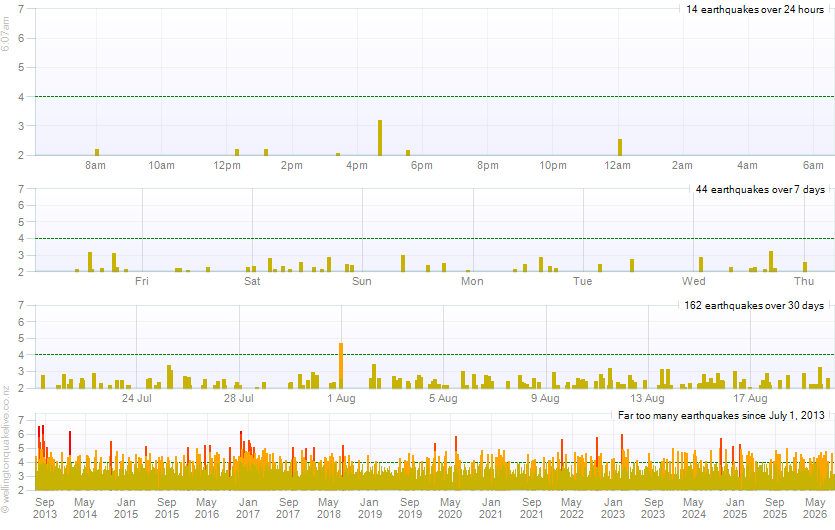Image resolution: width=835 pixels, height=530 pixels.
Task: Click the 6:07am timestamp on the left edge
Action: coord(5,34)
